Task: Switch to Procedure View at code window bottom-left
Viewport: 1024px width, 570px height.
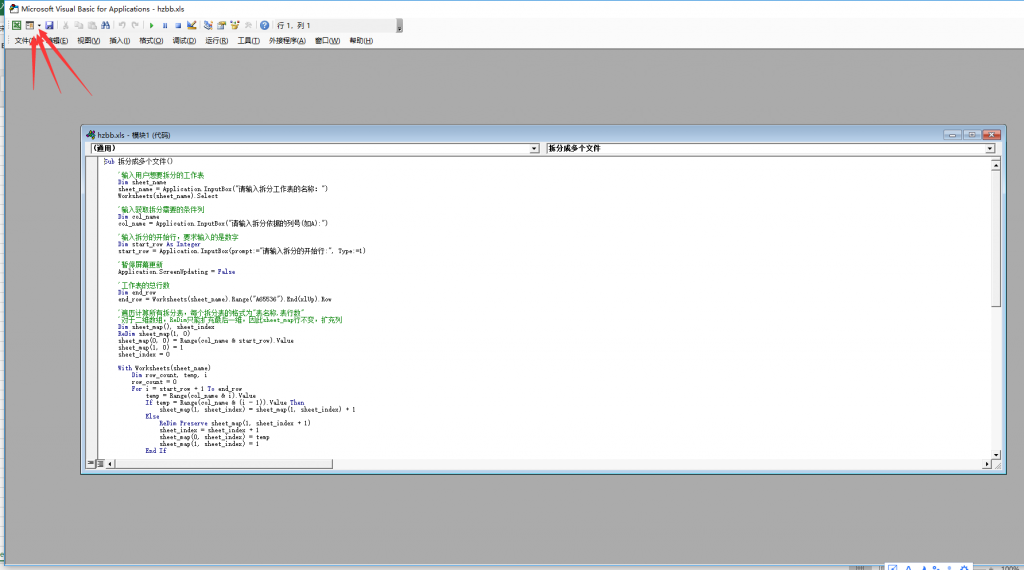Action: [90, 463]
